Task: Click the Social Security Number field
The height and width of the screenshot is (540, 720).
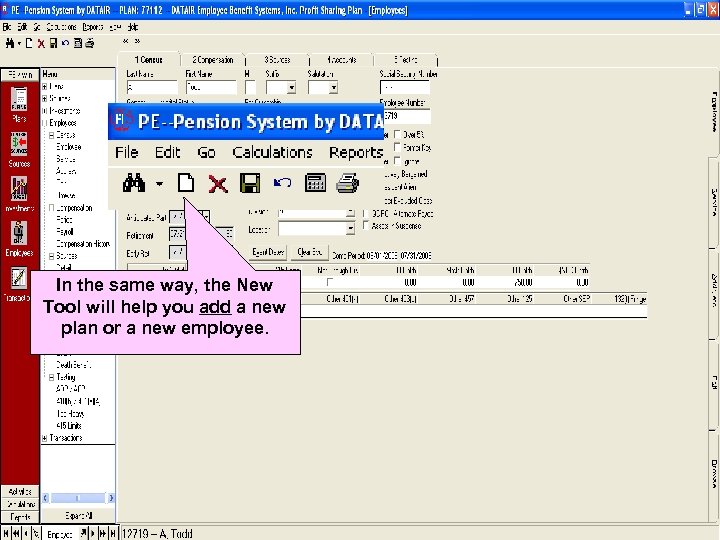Action: click(x=405, y=87)
